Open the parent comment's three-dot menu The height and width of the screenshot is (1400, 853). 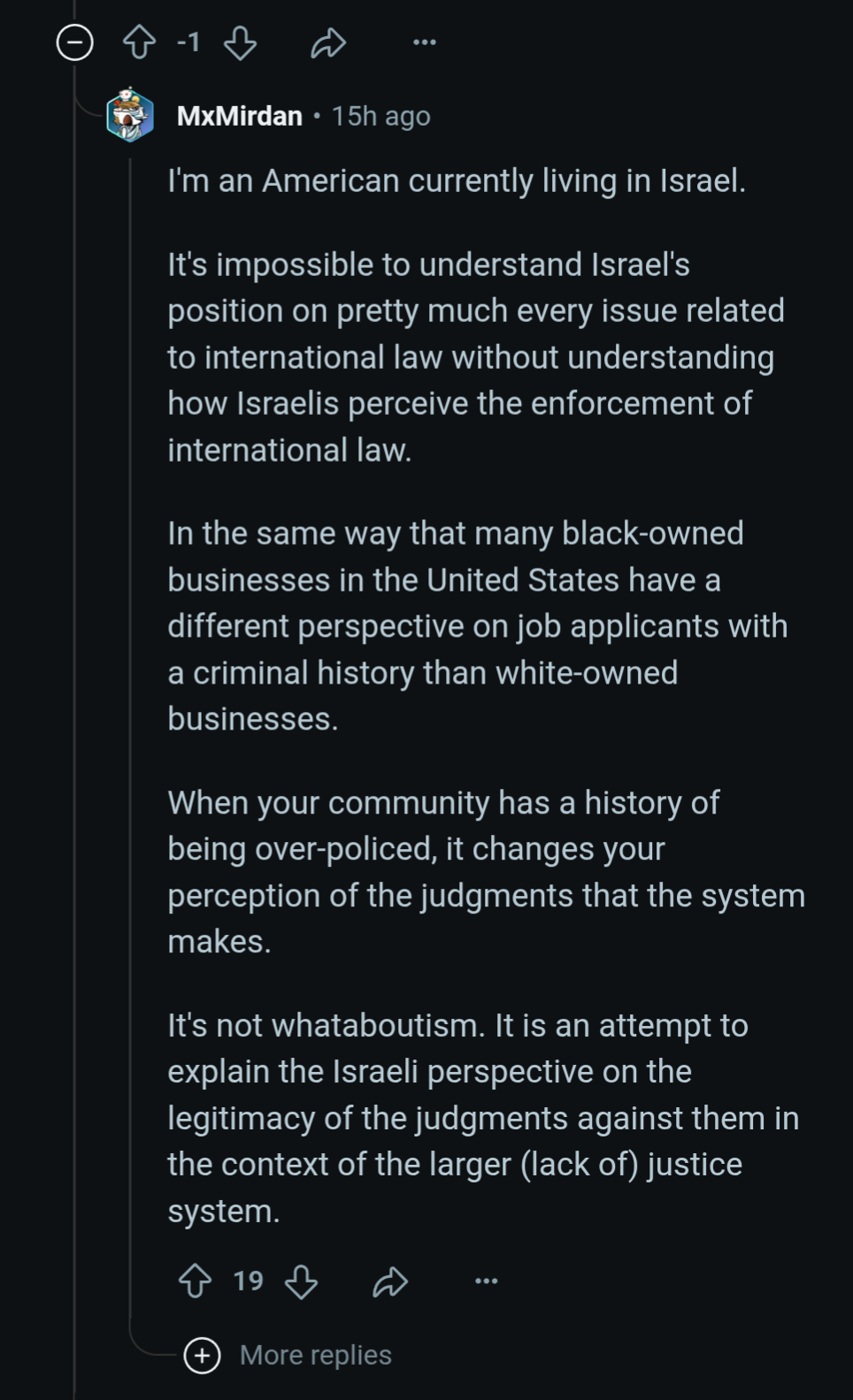pyautogui.click(x=425, y=42)
